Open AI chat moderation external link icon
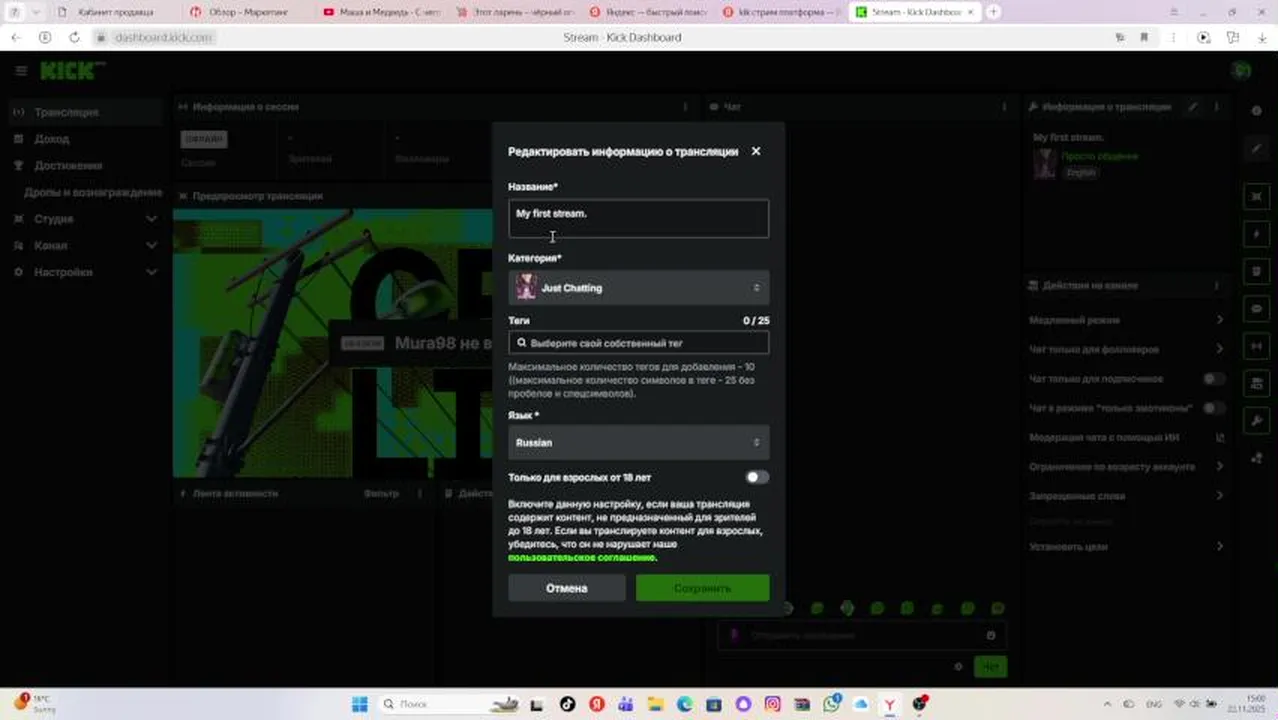The image size is (1278, 720). [x=1219, y=437]
